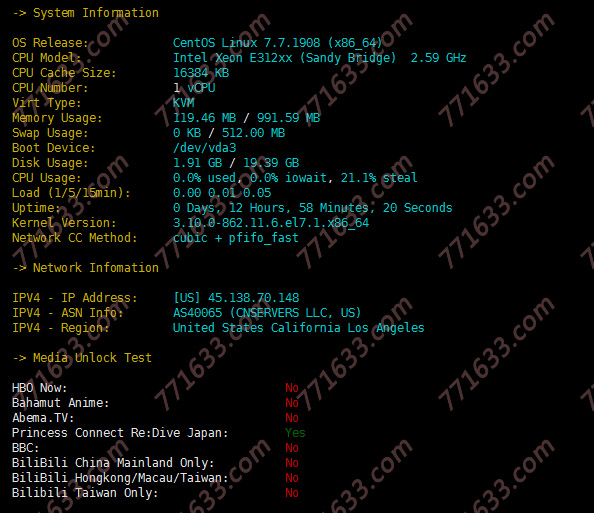Screen dimensions: 594x513
Task: Click the green Yes for Princess Connect
Action: click(295, 433)
